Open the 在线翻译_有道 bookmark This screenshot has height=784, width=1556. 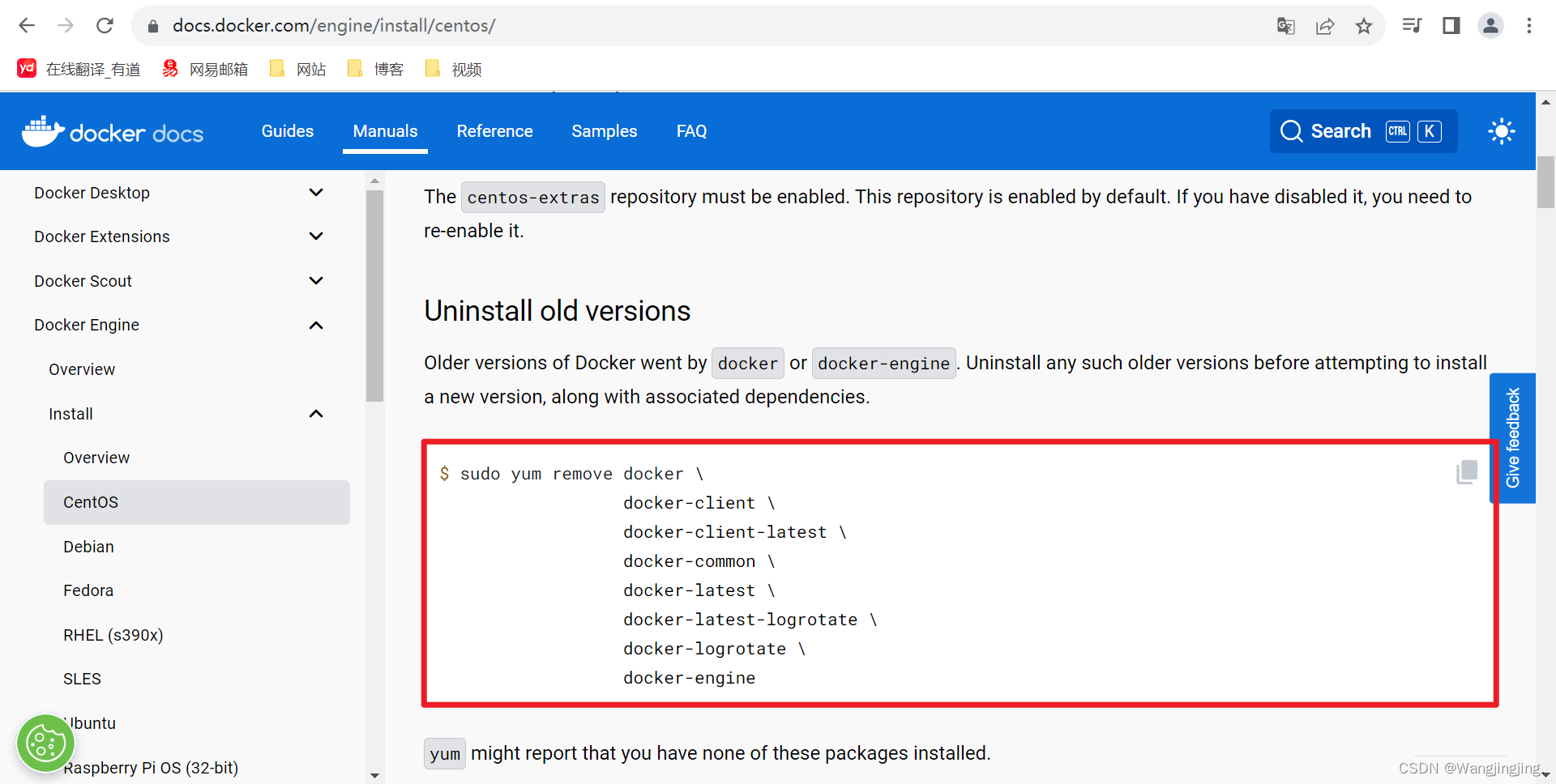[x=79, y=69]
